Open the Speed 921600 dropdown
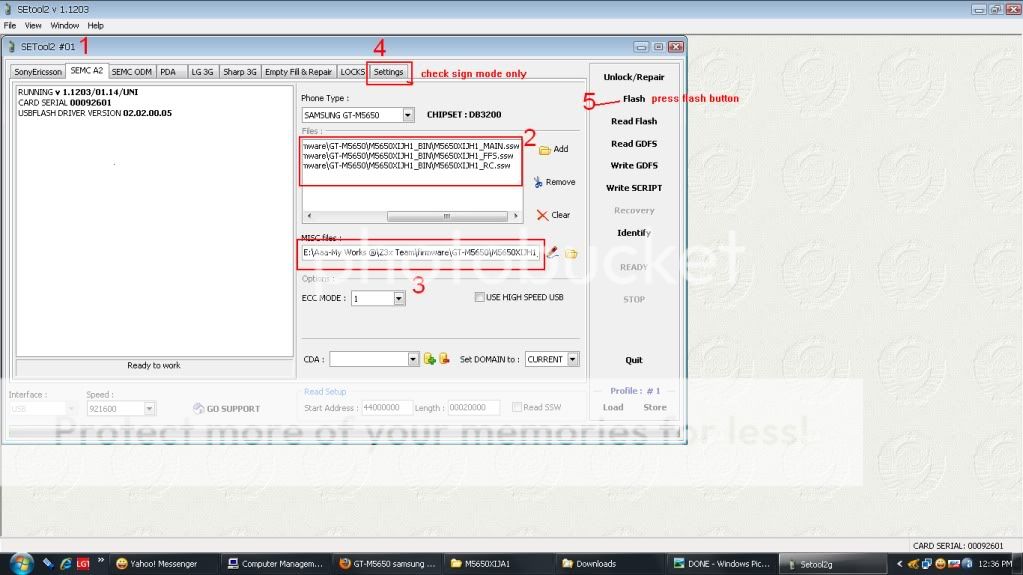This screenshot has height=575, width=1023. [x=149, y=409]
